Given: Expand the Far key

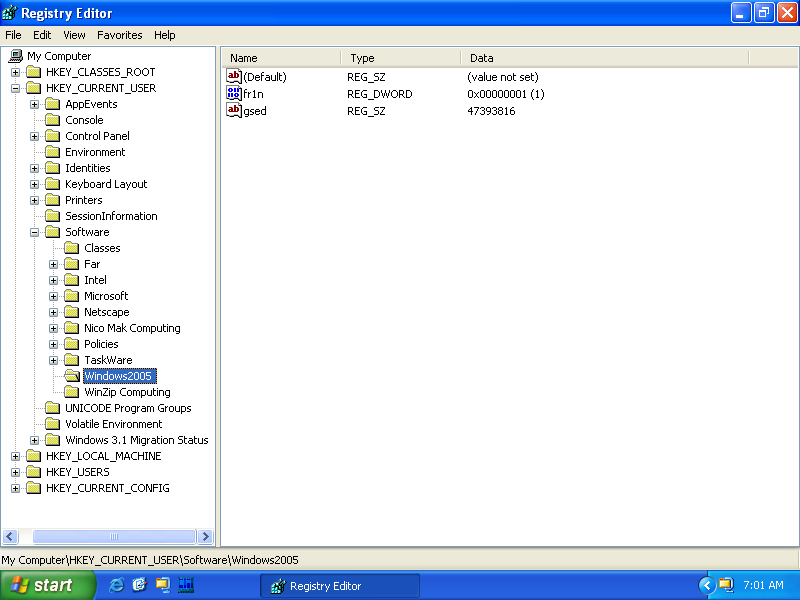Looking at the screenshot, I should pyautogui.click(x=53, y=264).
